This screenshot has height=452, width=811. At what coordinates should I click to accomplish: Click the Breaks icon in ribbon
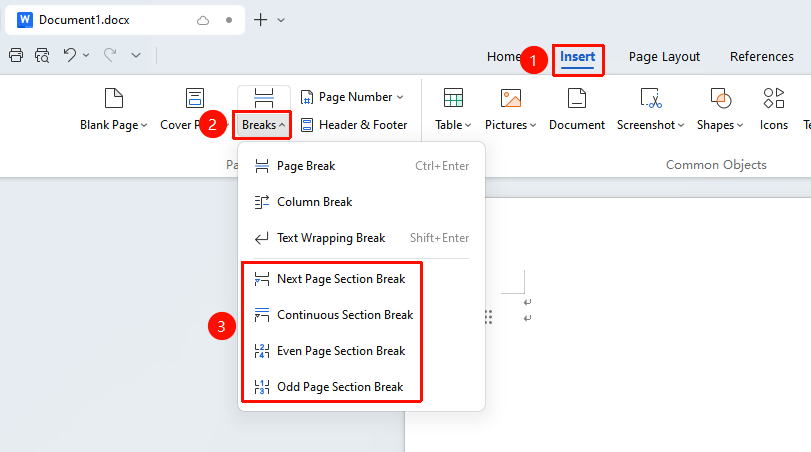pos(264,98)
